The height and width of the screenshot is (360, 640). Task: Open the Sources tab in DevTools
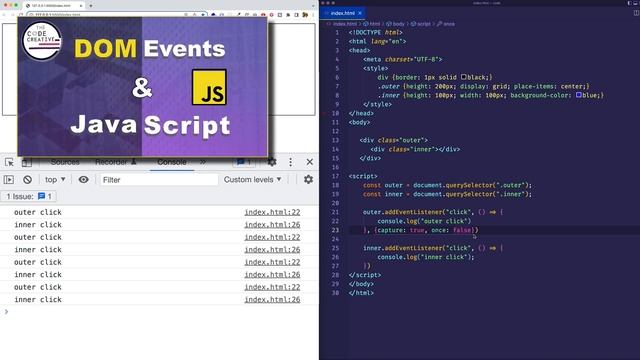[x=65, y=162]
